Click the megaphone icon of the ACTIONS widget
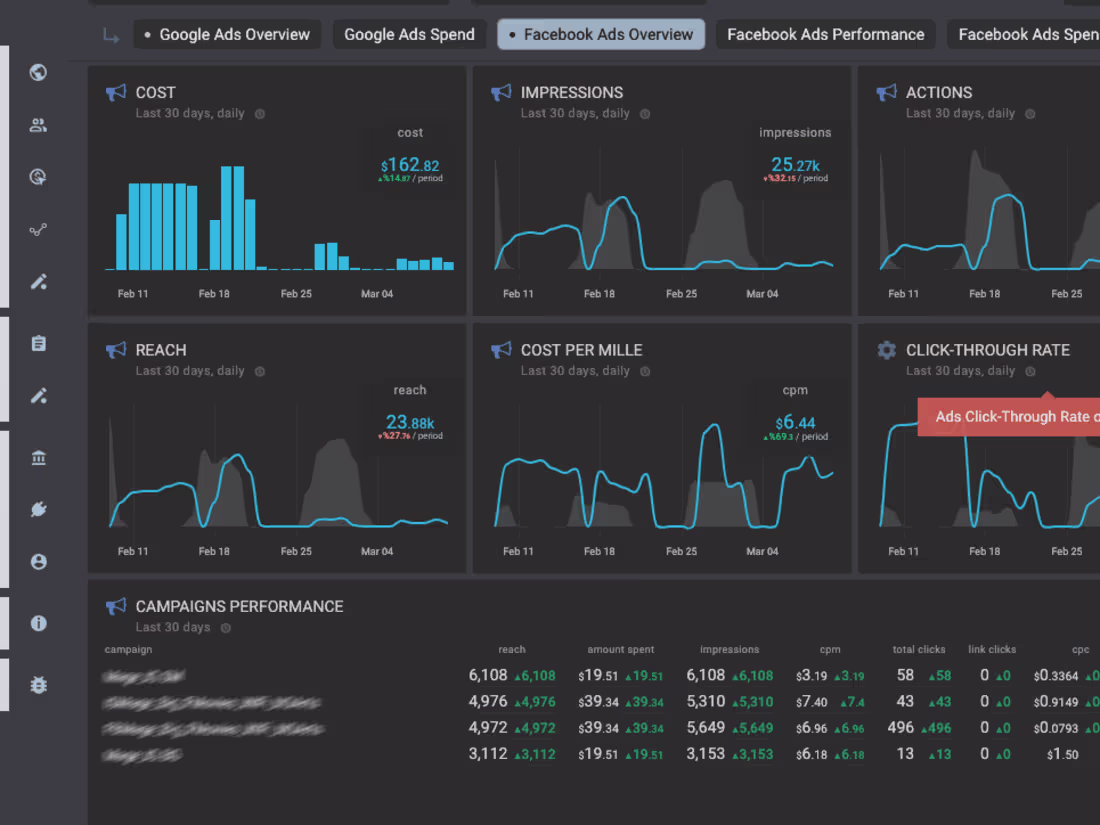The image size is (1100, 825). click(x=886, y=93)
